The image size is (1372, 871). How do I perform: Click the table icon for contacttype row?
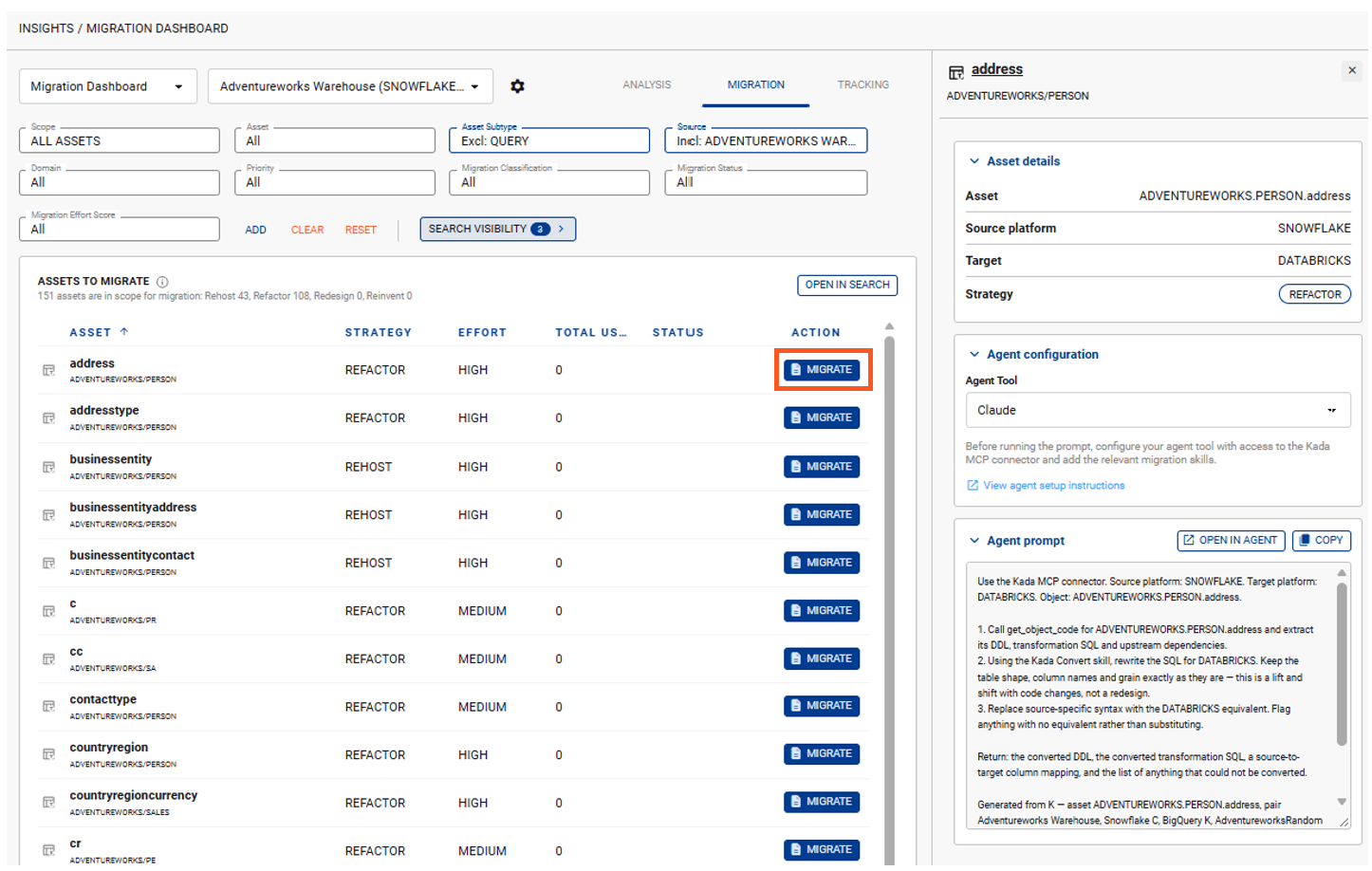click(48, 707)
